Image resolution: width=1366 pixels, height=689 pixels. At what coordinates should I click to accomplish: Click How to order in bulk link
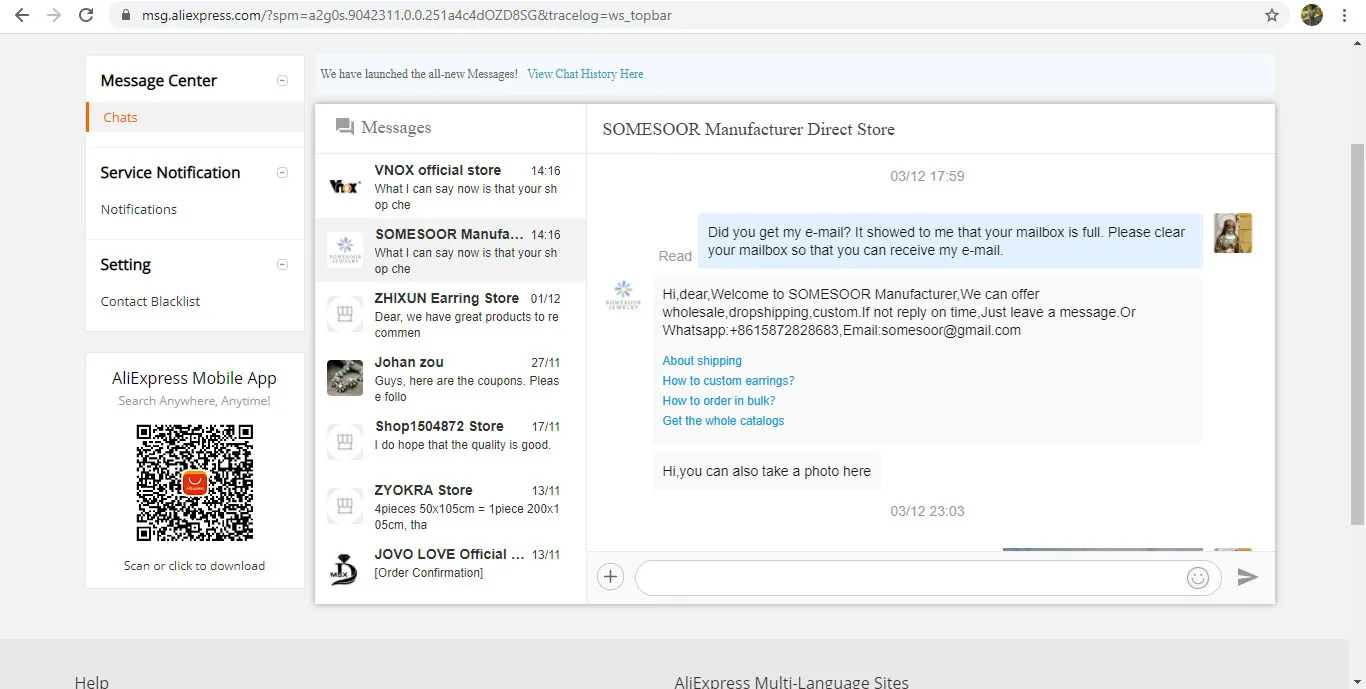[719, 401]
